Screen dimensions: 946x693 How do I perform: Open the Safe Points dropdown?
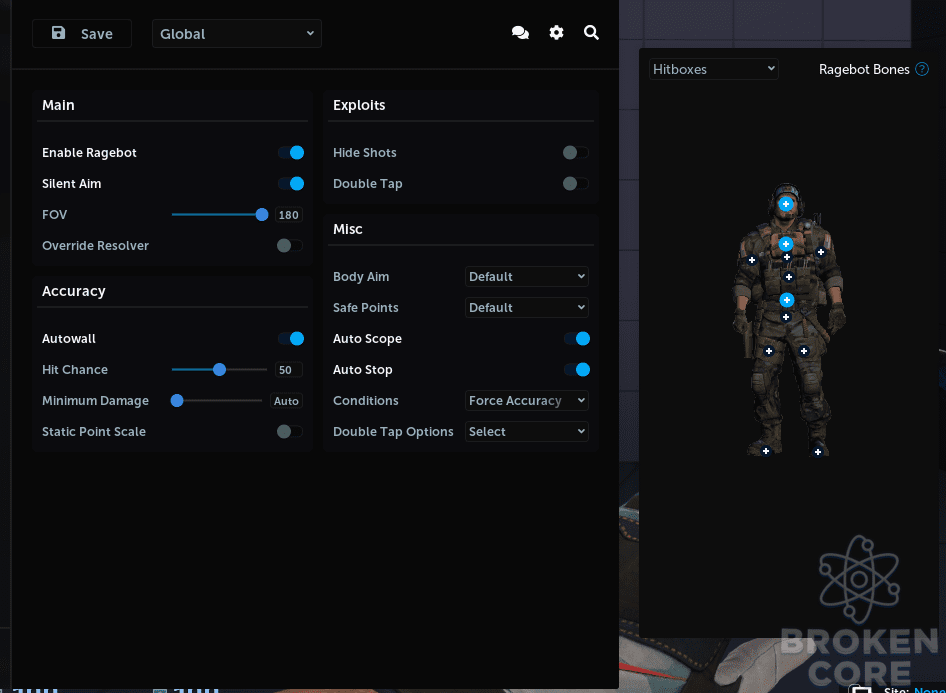[527, 308]
